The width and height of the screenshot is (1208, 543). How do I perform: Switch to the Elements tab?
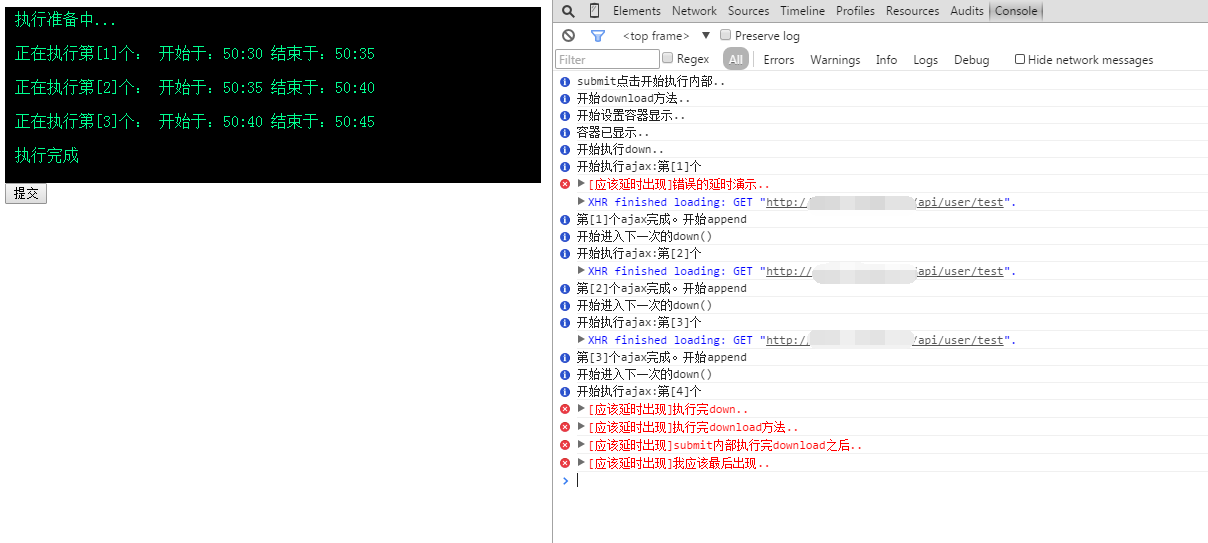click(637, 11)
